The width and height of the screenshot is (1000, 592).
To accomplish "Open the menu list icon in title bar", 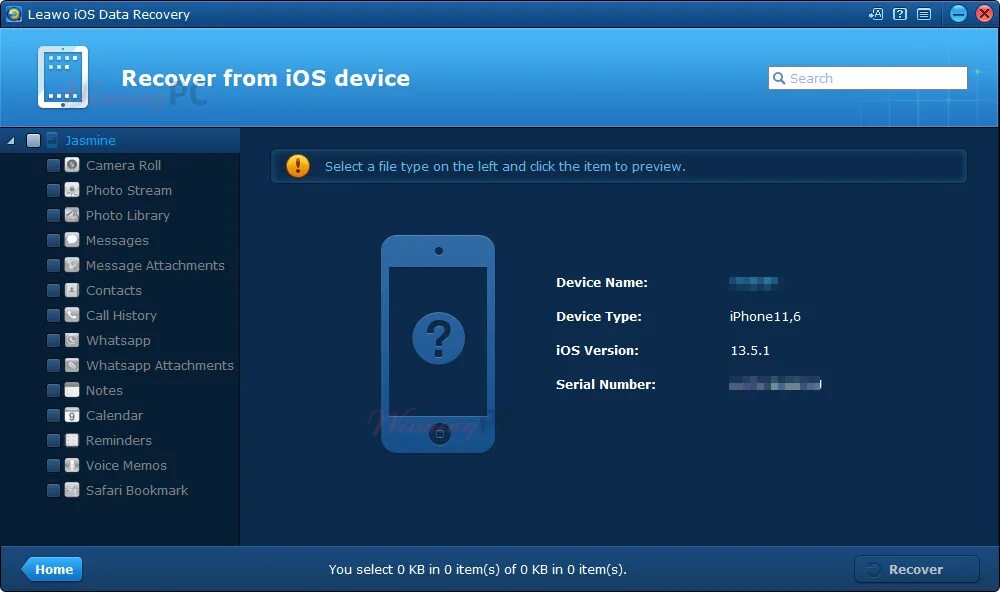I will [x=924, y=14].
